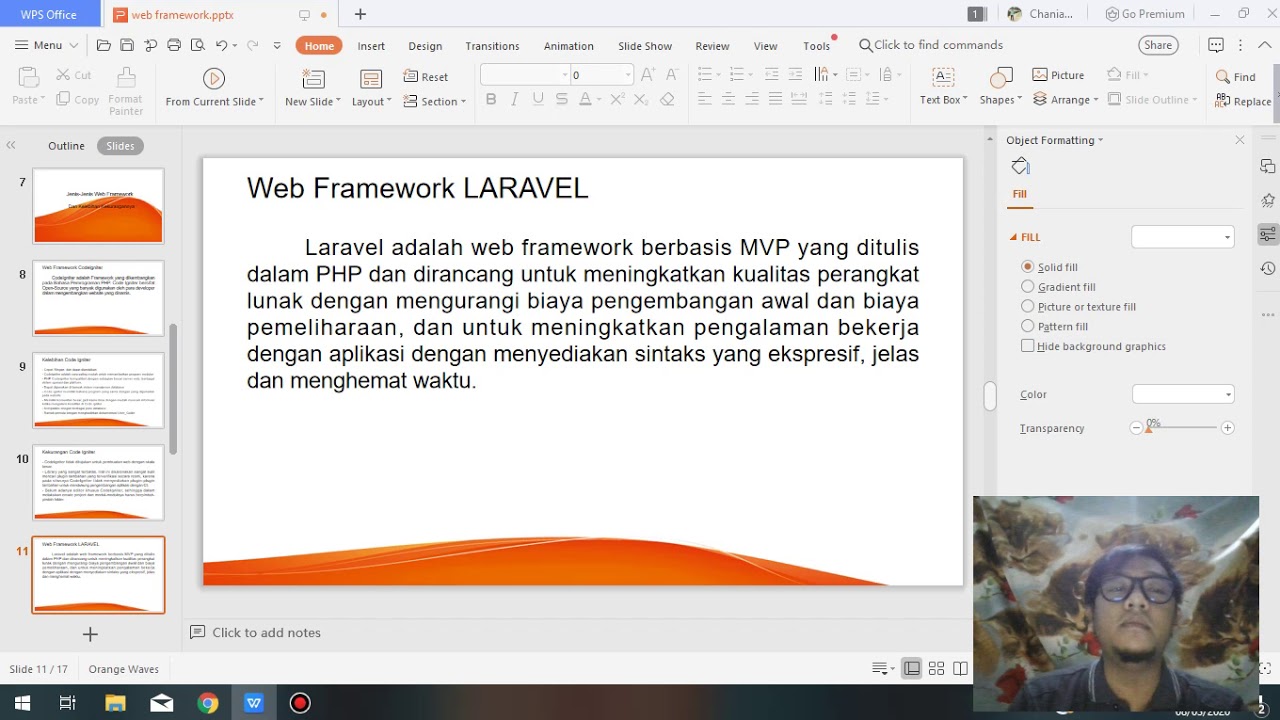Open Chrome from the Windows taskbar
The height and width of the screenshot is (720, 1280).
click(208, 703)
